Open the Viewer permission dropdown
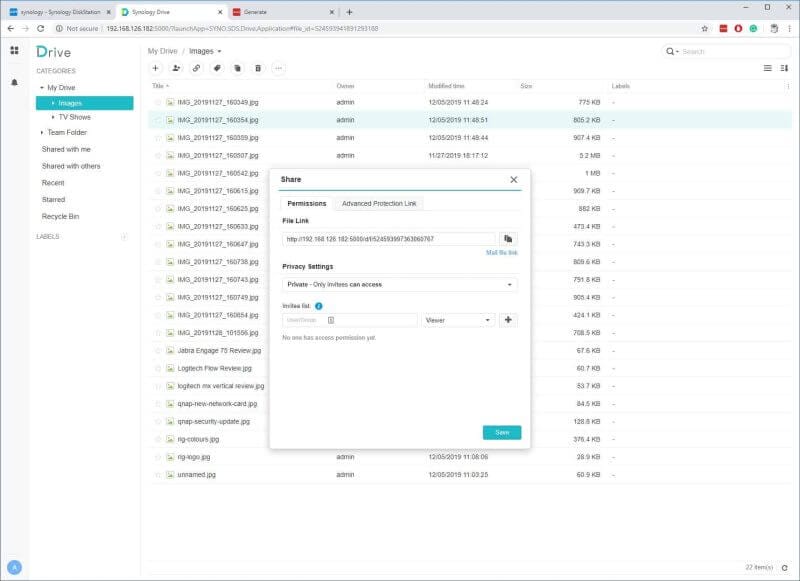The image size is (800, 581). coord(455,320)
